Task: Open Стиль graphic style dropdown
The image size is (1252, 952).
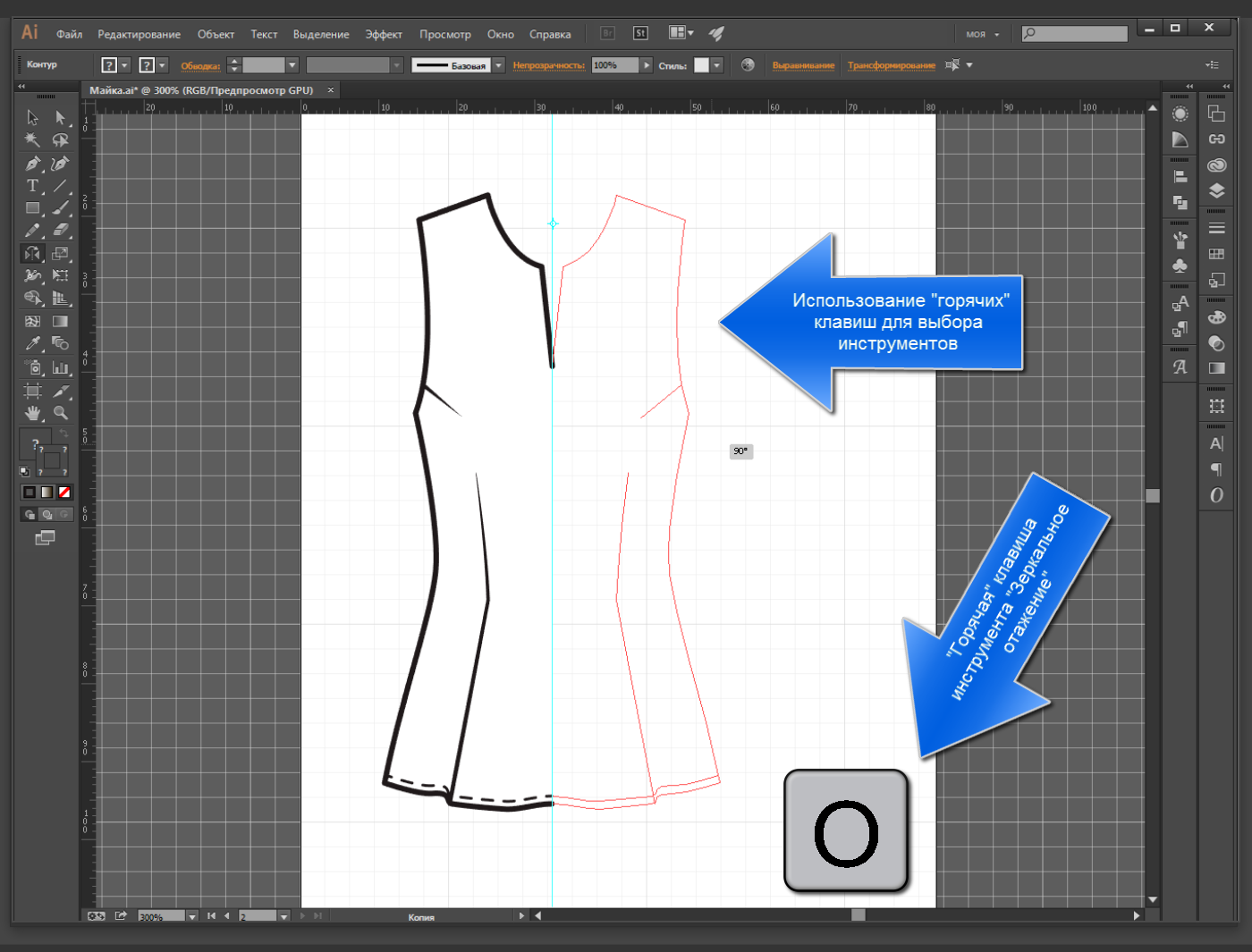Action: 716,65
